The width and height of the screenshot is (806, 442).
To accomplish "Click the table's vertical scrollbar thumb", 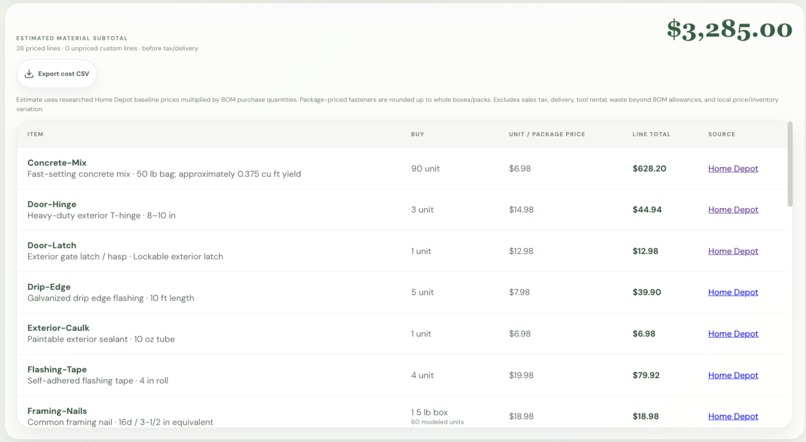I will [790, 164].
